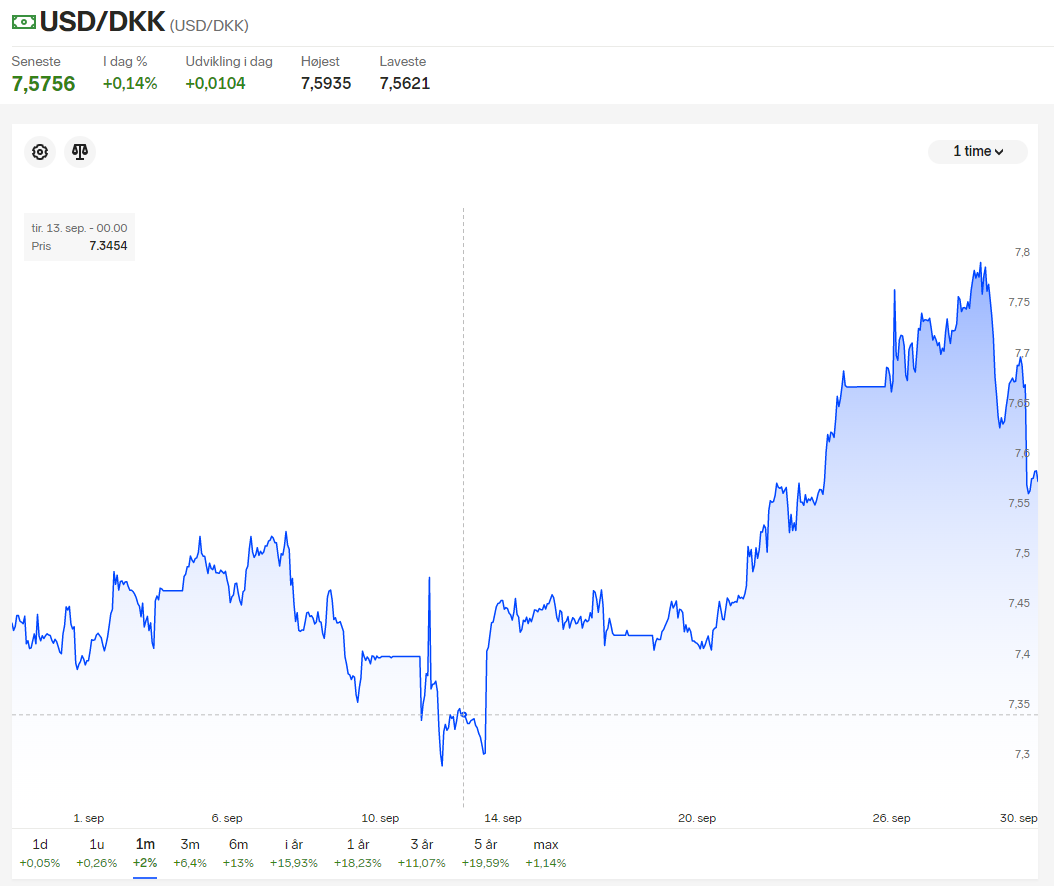Viewport: 1054px width, 886px height.
Task: Click the 7,35 price axis label
Action: [1019, 704]
